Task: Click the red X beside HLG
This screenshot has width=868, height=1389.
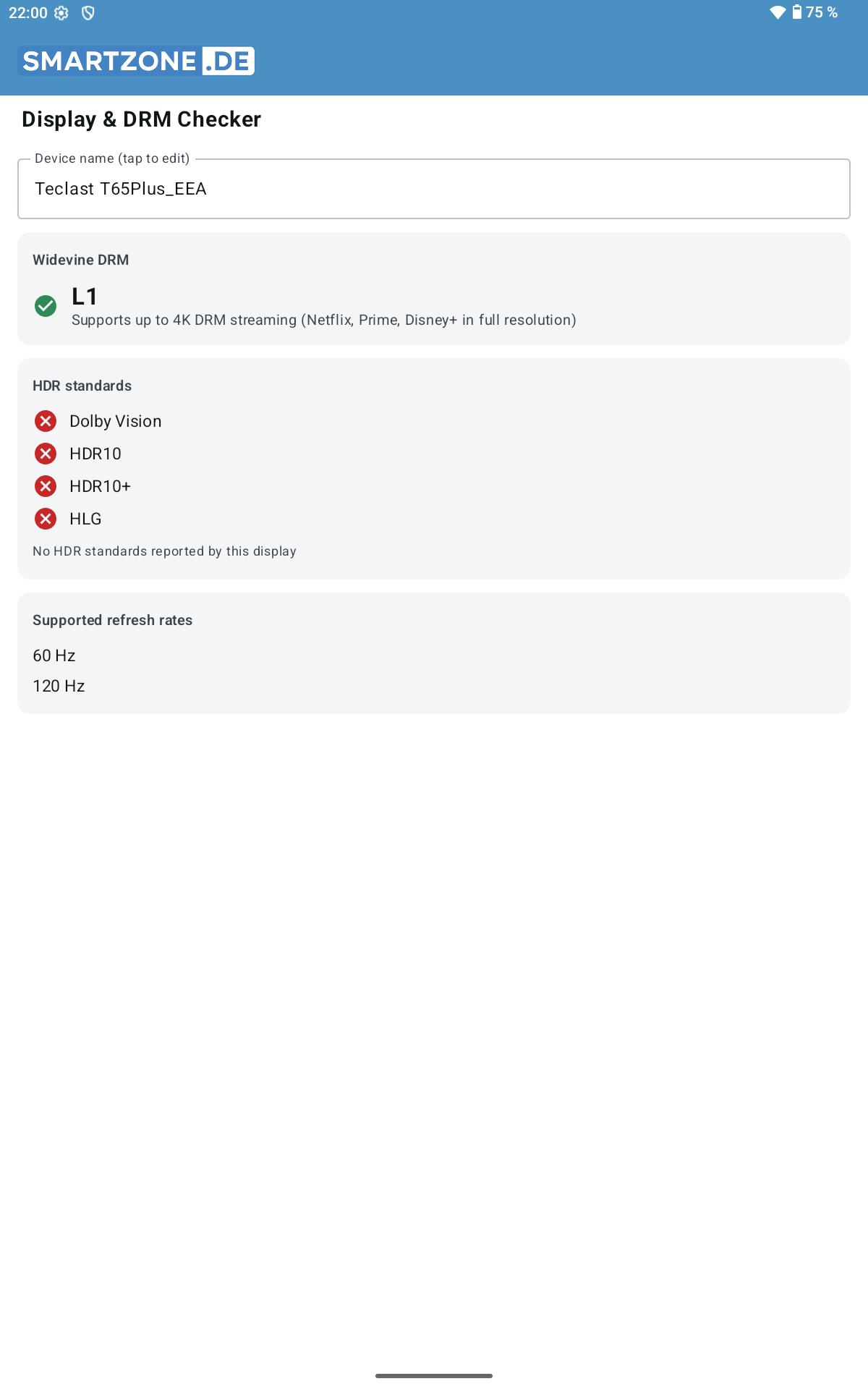Action: click(46, 519)
